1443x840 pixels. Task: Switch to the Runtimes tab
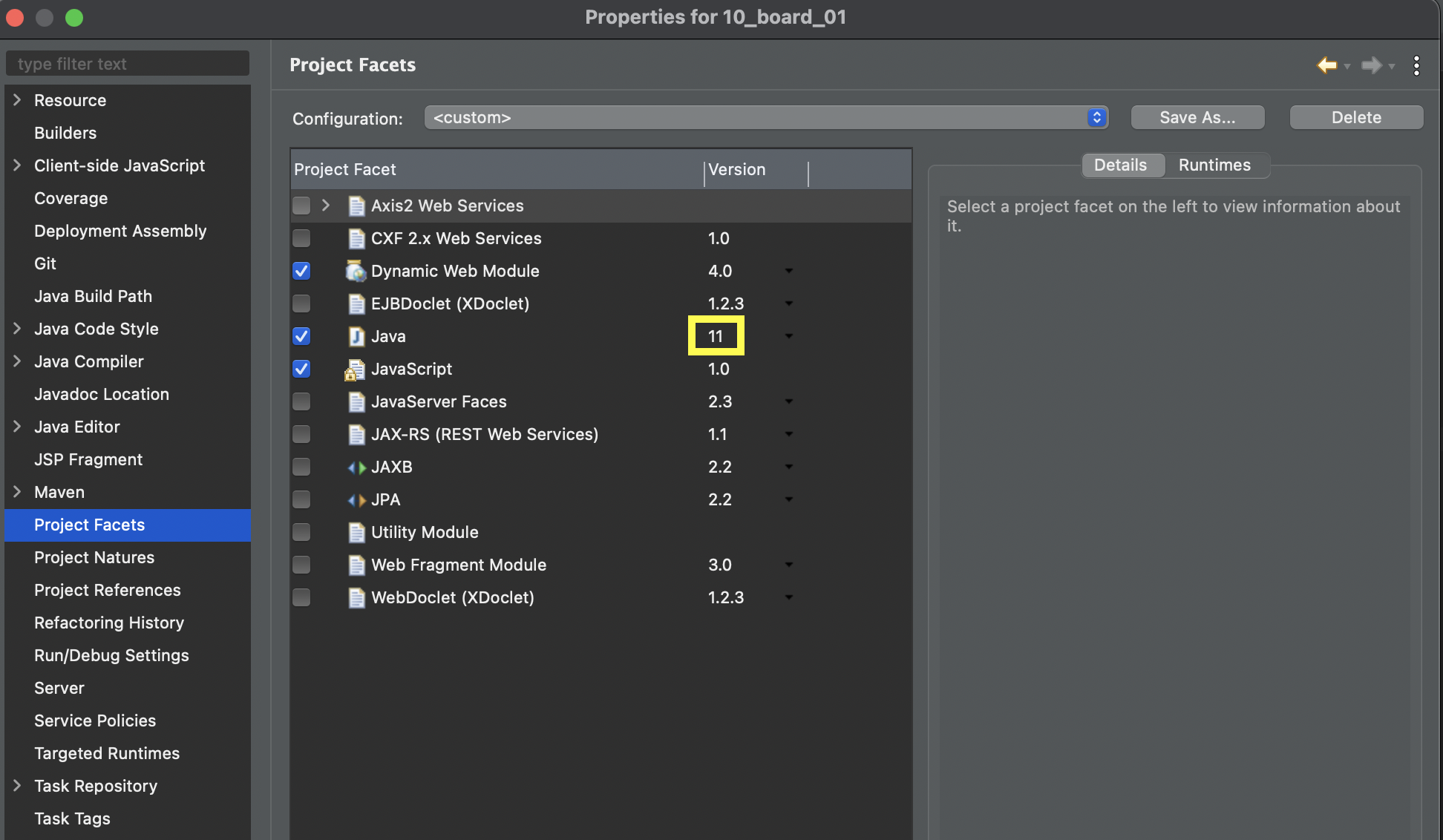tap(1214, 165)
